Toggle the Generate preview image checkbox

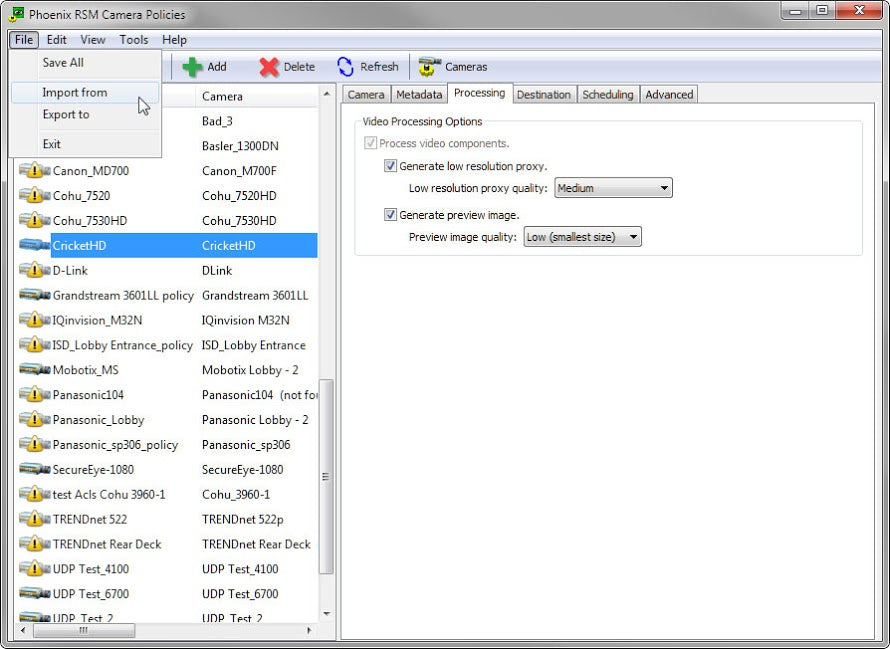[x=391, y=215]
